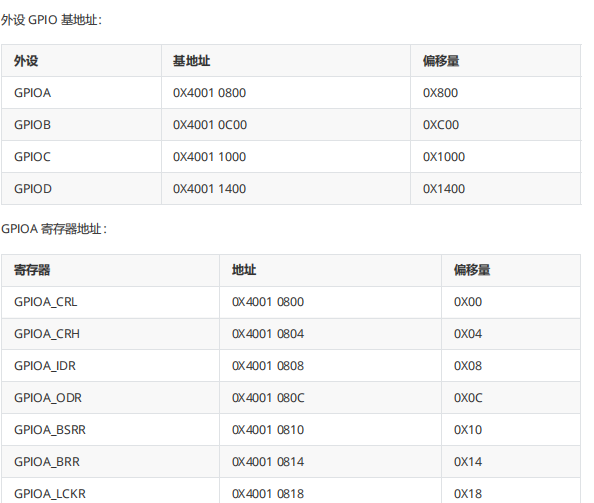Viewport: 594px width, 503px height.
Task: Click the 外设 GPIO 基地址 heading text
Action: [52, 20]
